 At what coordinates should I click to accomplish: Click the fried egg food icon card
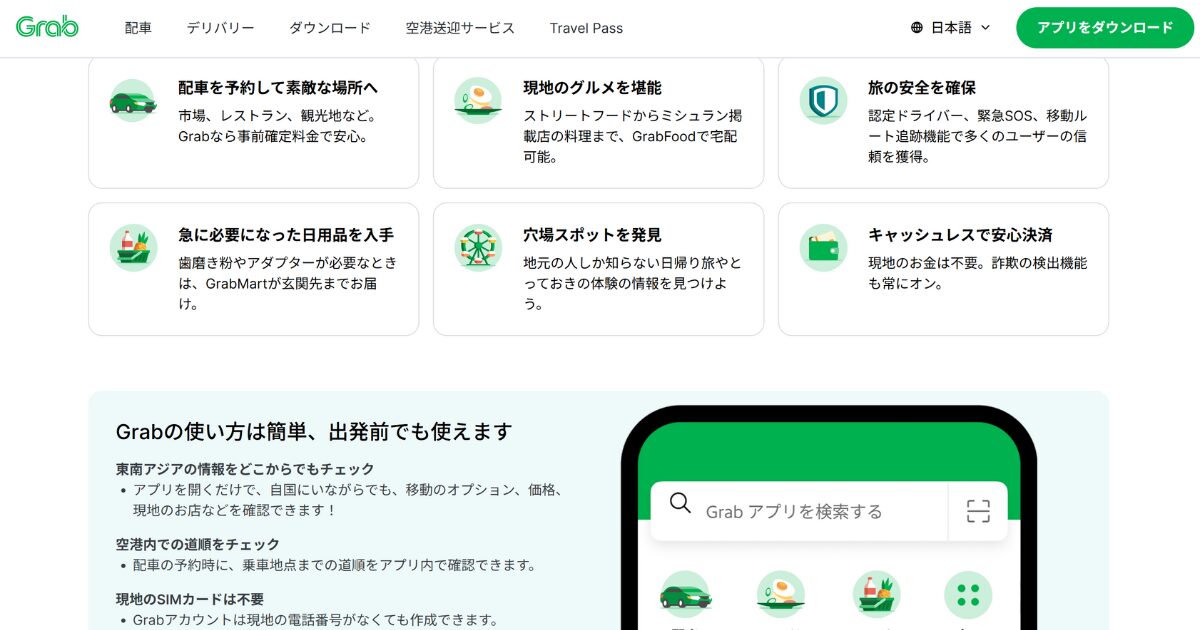coord(478,101)
